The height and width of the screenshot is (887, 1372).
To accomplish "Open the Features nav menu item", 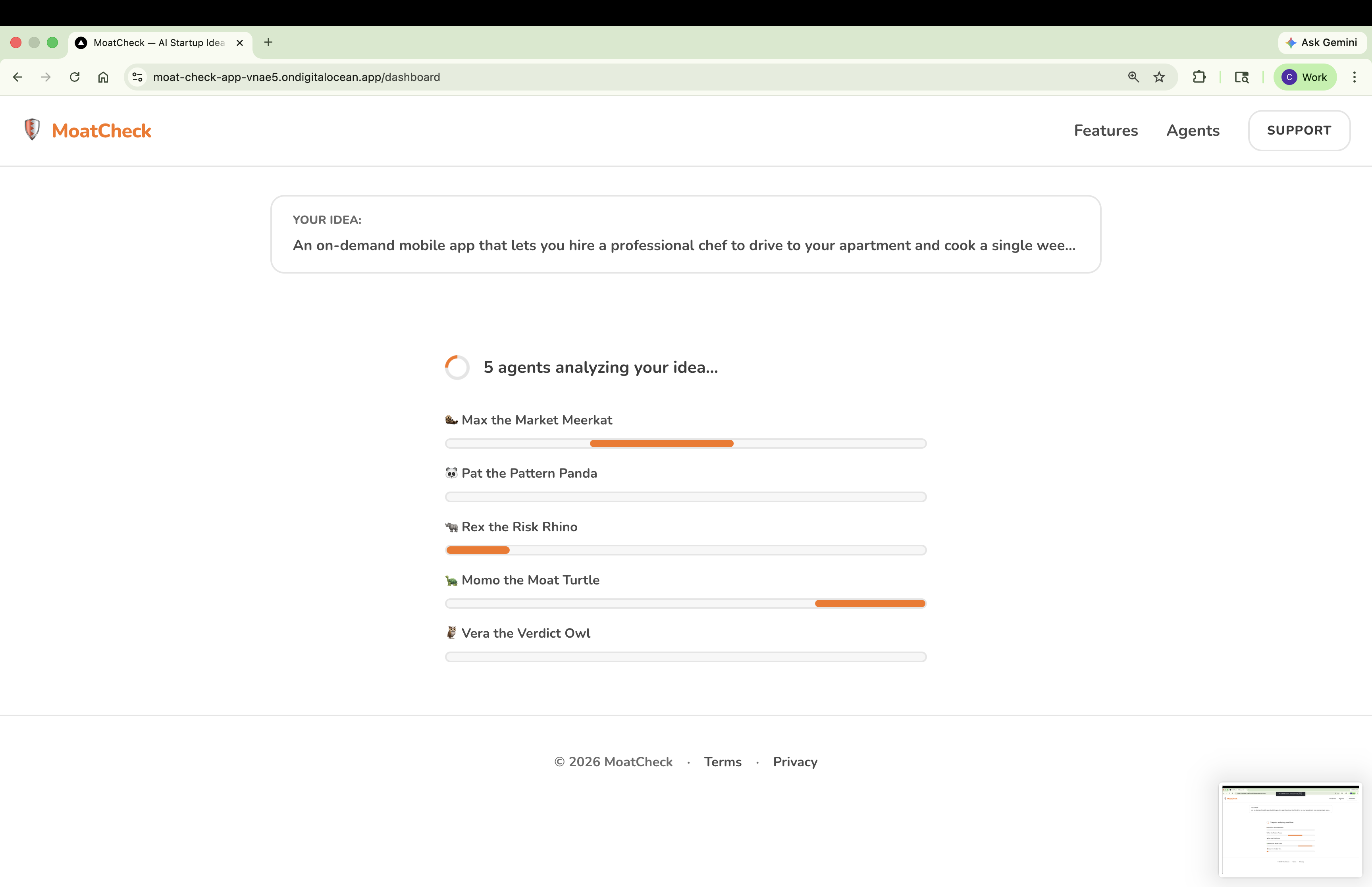I will click(x=1106, y=131).
